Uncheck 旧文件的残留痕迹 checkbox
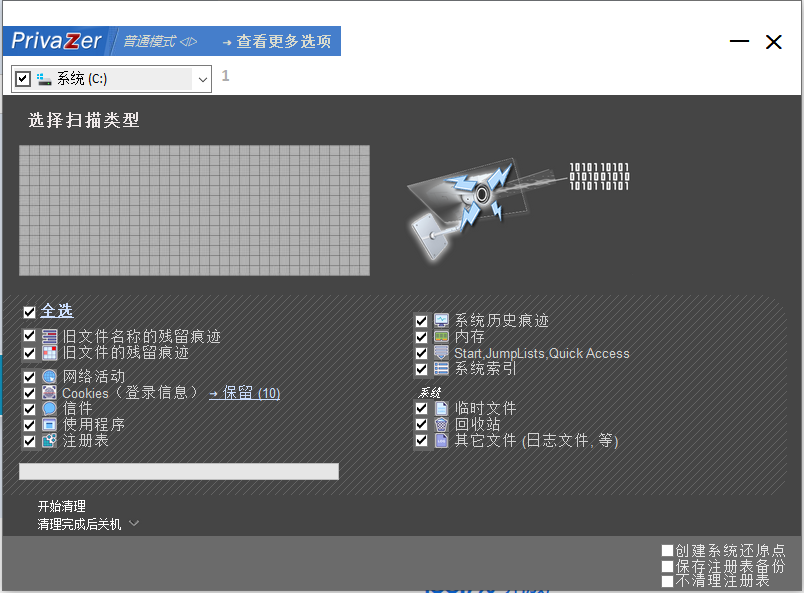The image size is (804, 593). coord(29,353)
